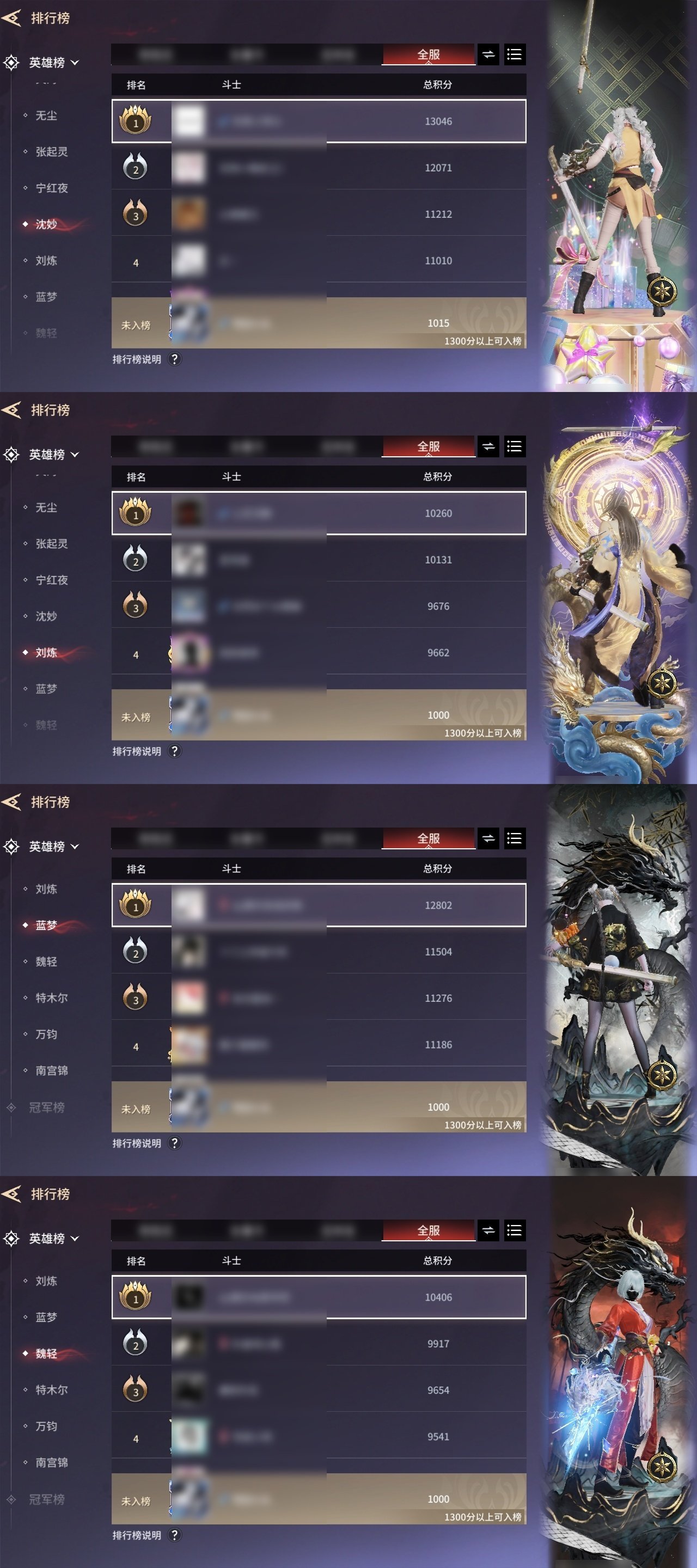
Task: Click the bronze rank 3 badge beside score 11276
Action: [135, 997]
